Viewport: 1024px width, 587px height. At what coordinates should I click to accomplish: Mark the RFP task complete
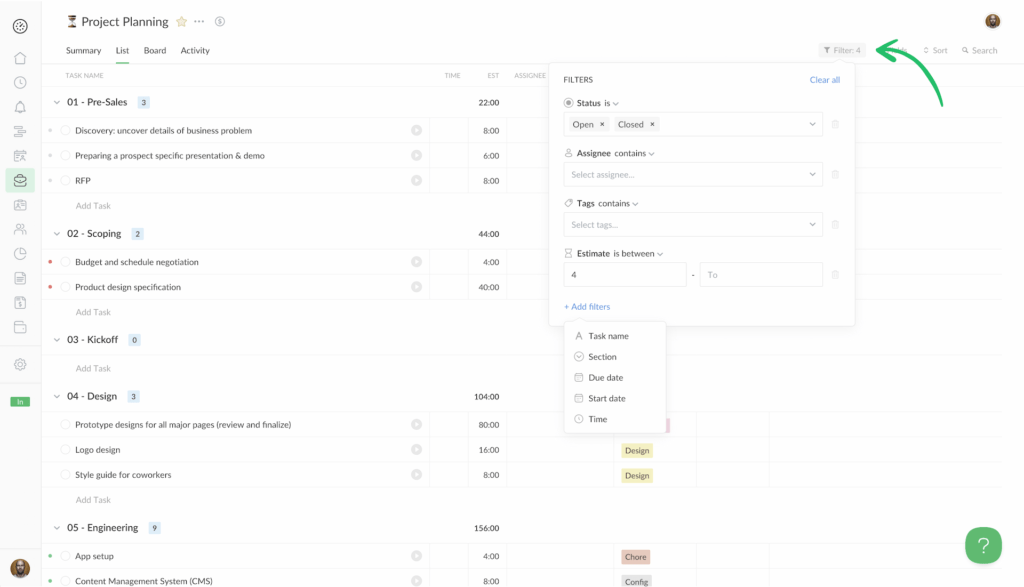pyautogui.click(x=64, y=180)
